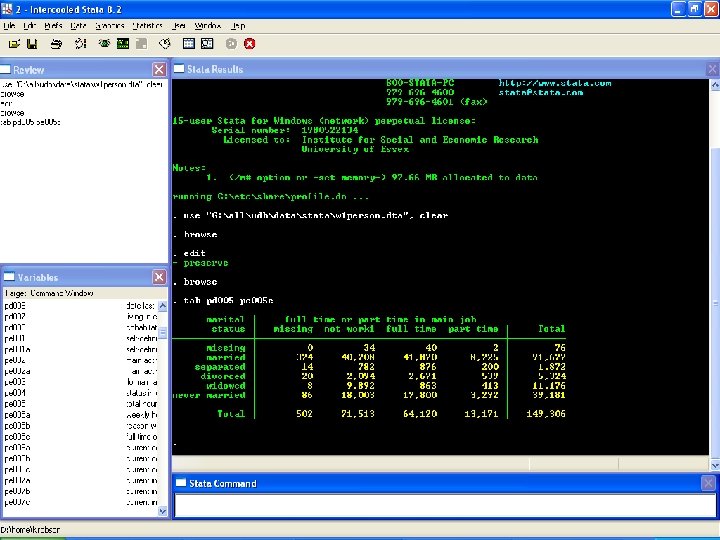Open the Viewer using the eye icon
Screen dimensions: 720x540
(x=104, y=44)
